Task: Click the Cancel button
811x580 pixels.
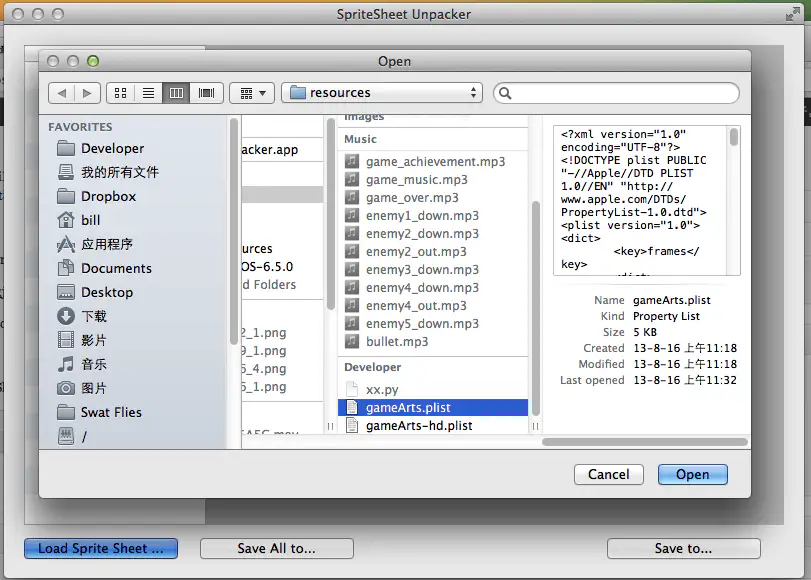Action: coord(608,474)
